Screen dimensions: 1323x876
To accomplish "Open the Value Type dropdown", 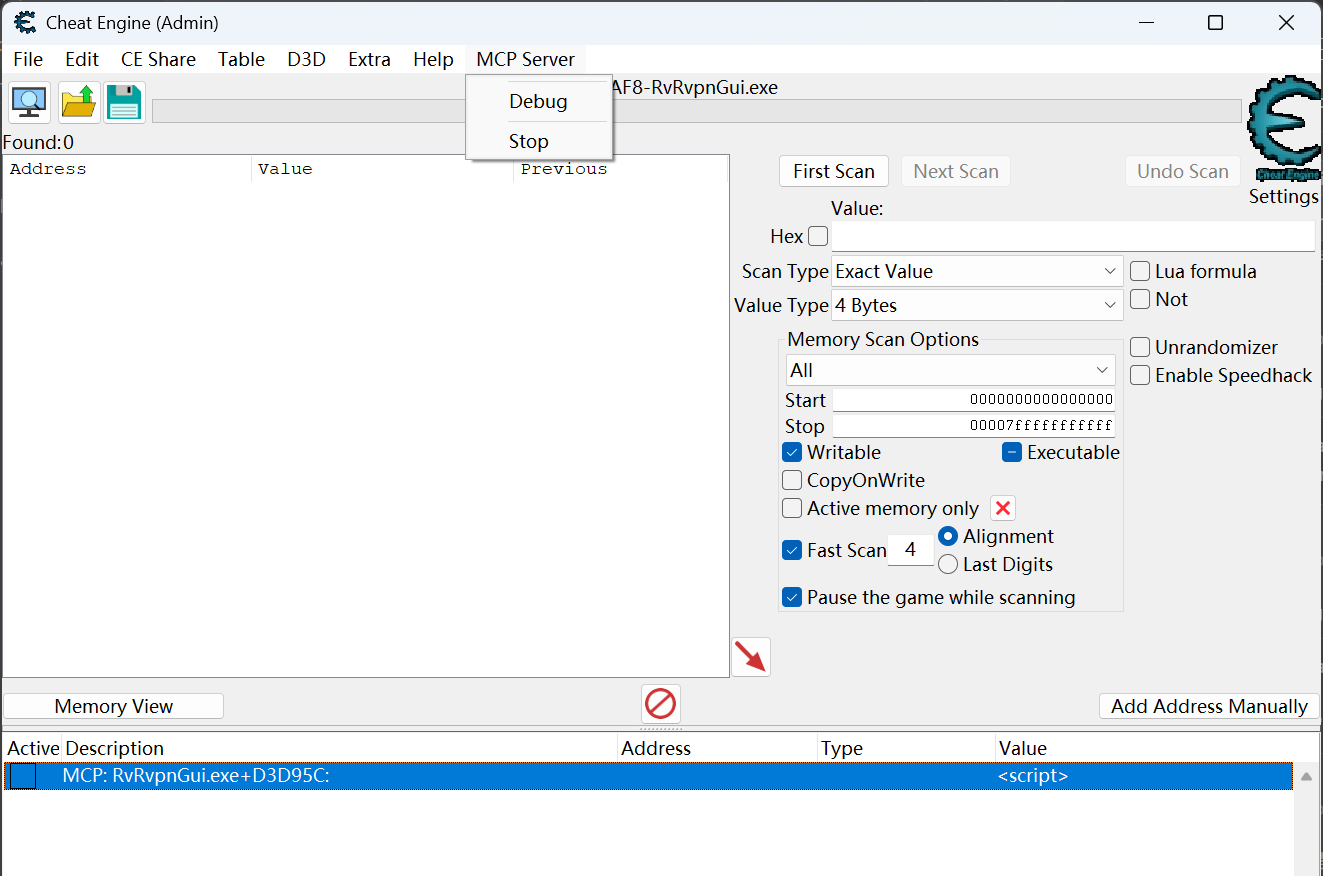I will (x=977, y=305).
